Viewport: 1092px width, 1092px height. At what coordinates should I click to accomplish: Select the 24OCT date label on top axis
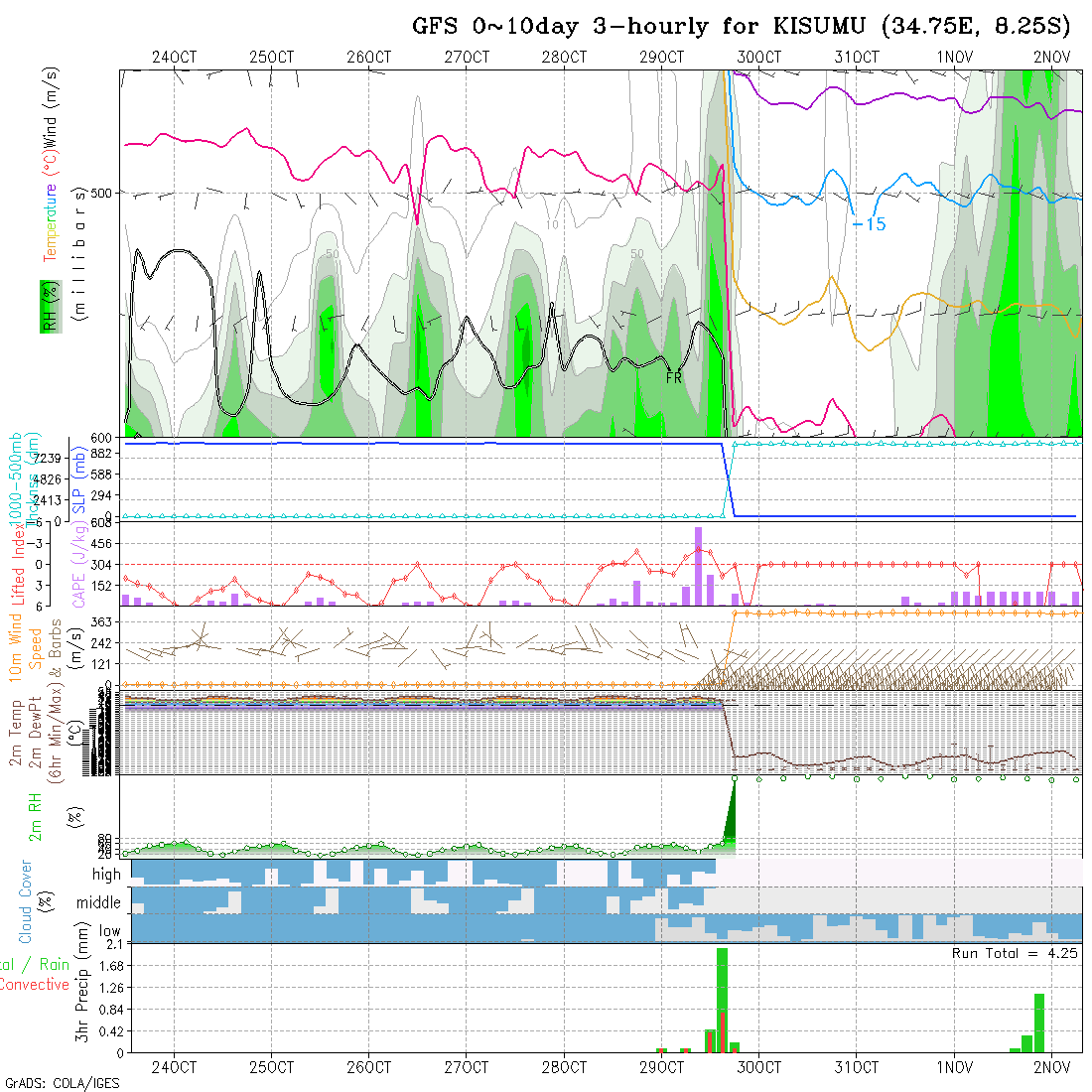coord(175,57)
